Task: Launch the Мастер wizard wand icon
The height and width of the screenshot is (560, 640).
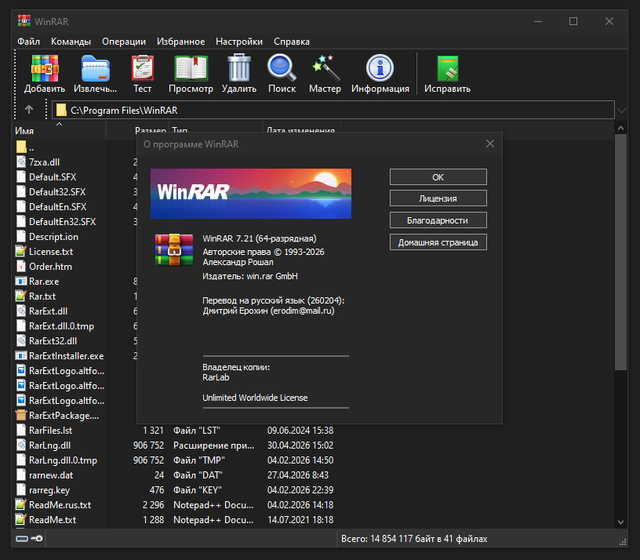Action: pyautogui.click(x=325, y=68)
